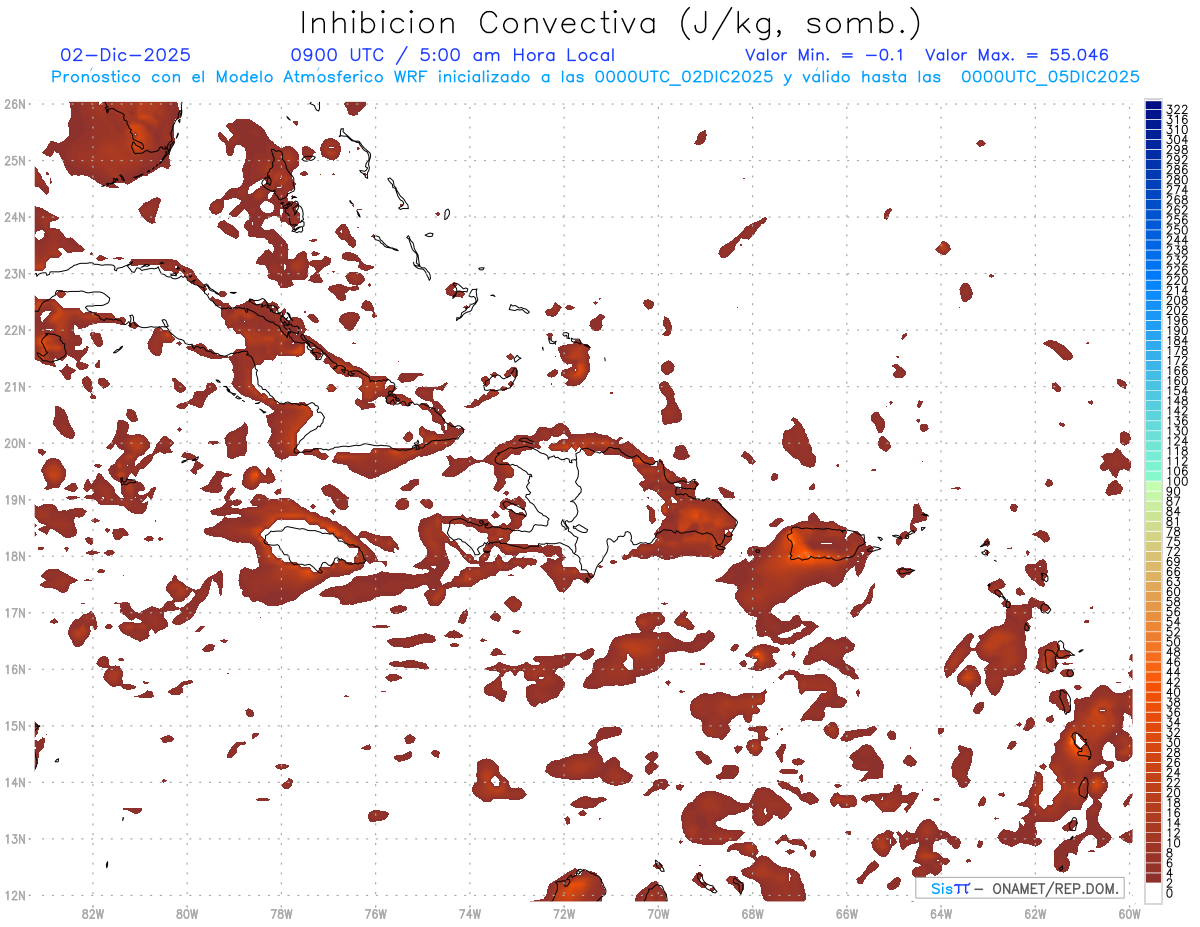Click the "70W" longitude label

tap(658, 913)
